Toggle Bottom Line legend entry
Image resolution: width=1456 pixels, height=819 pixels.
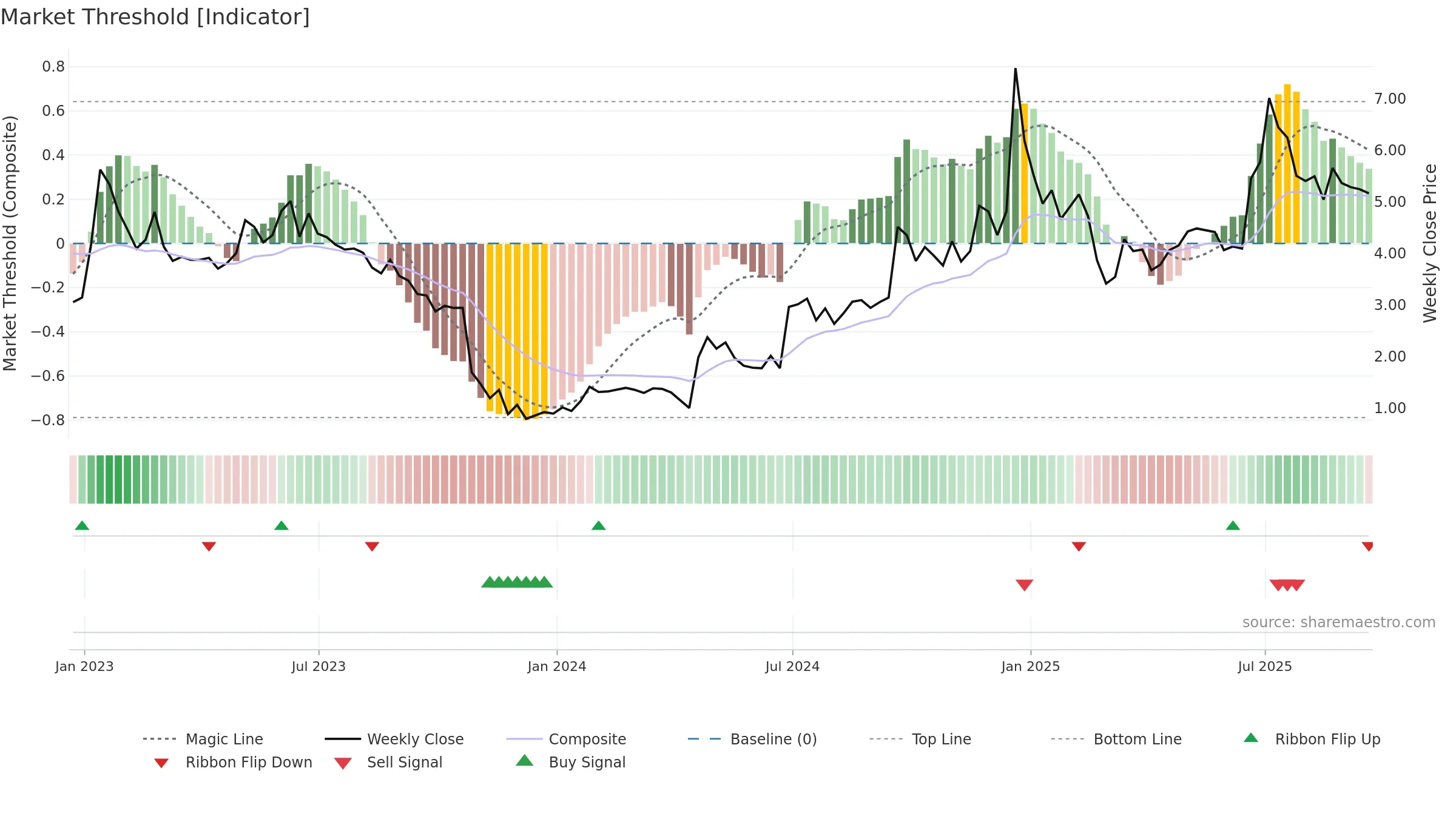(1116, 739)
